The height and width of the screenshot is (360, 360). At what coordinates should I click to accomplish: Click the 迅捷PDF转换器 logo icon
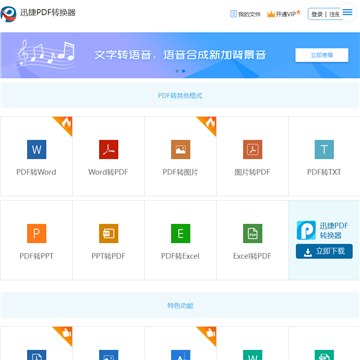8,14
